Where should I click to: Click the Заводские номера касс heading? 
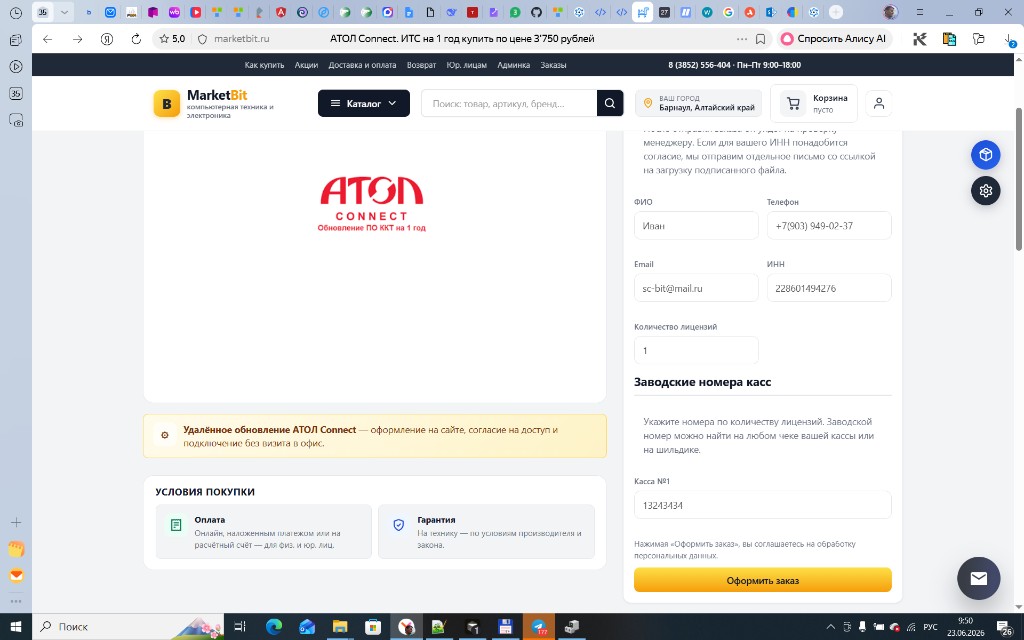coord(702,382)
